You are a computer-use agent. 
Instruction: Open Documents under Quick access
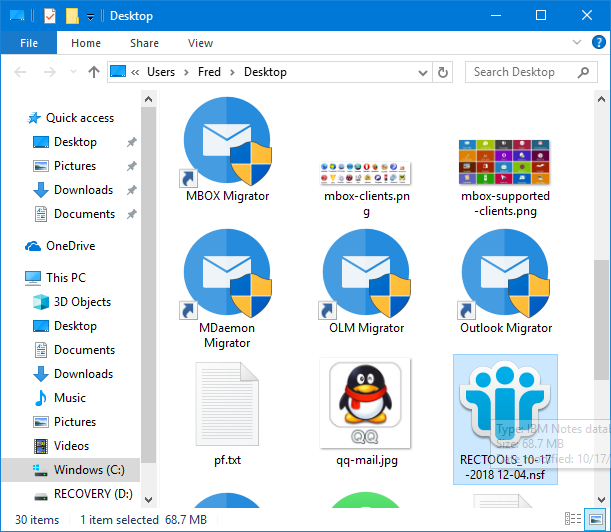(85, 214)
